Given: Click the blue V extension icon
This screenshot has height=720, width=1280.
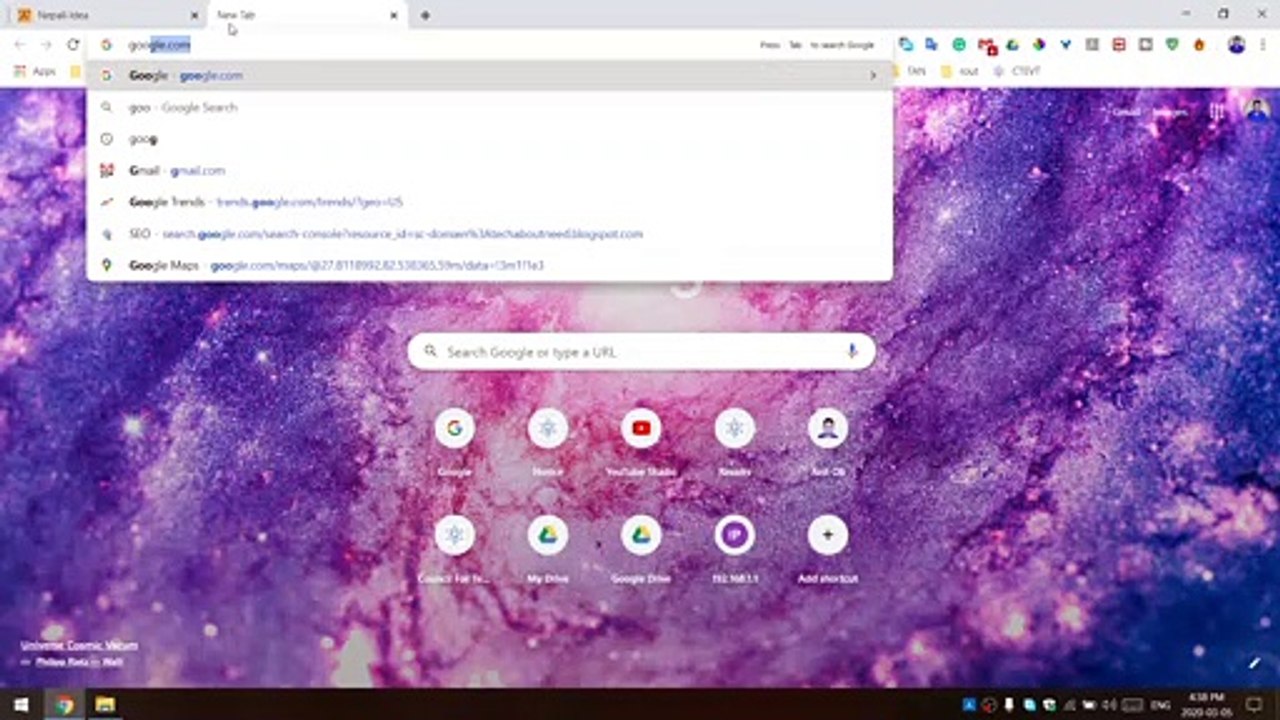Looking at the screenshot, I should pyautogui.click(x=1066, y=45).
